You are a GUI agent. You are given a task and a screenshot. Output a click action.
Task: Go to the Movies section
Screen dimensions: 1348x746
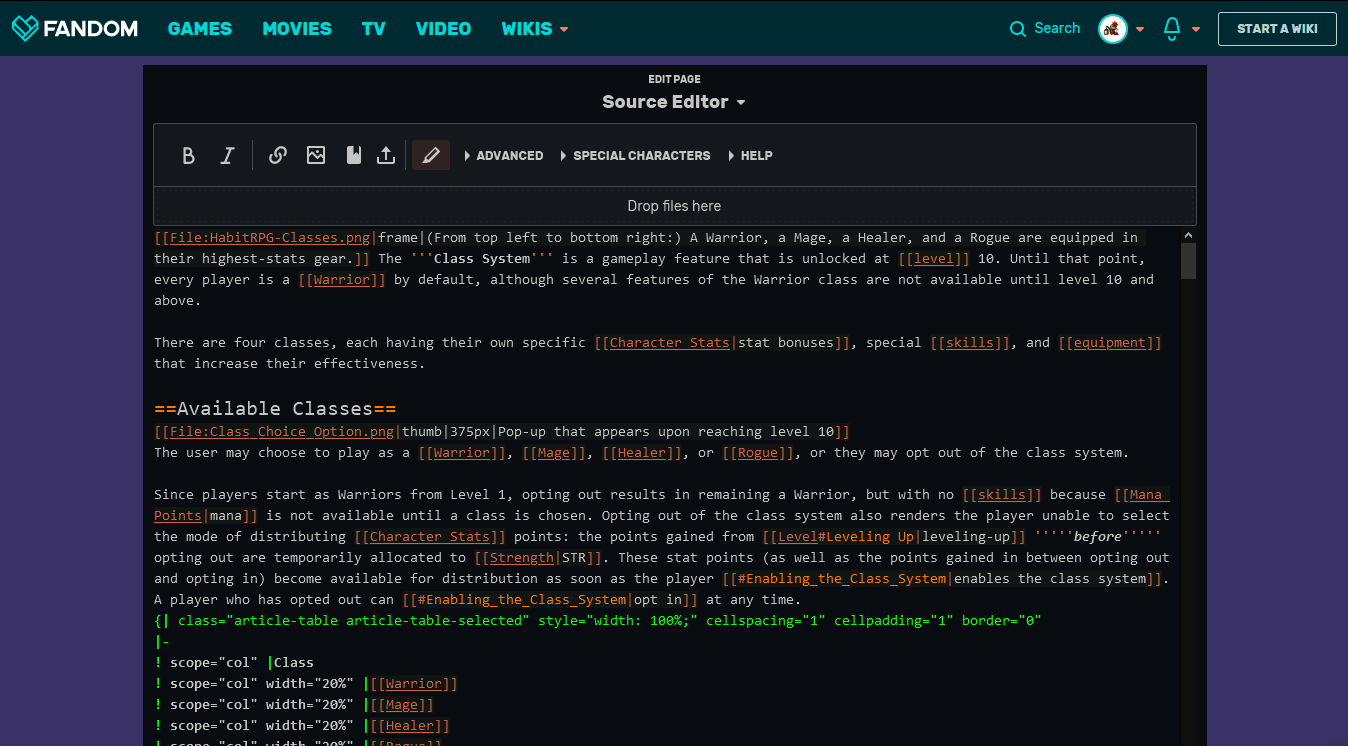(x=297, y=29)
